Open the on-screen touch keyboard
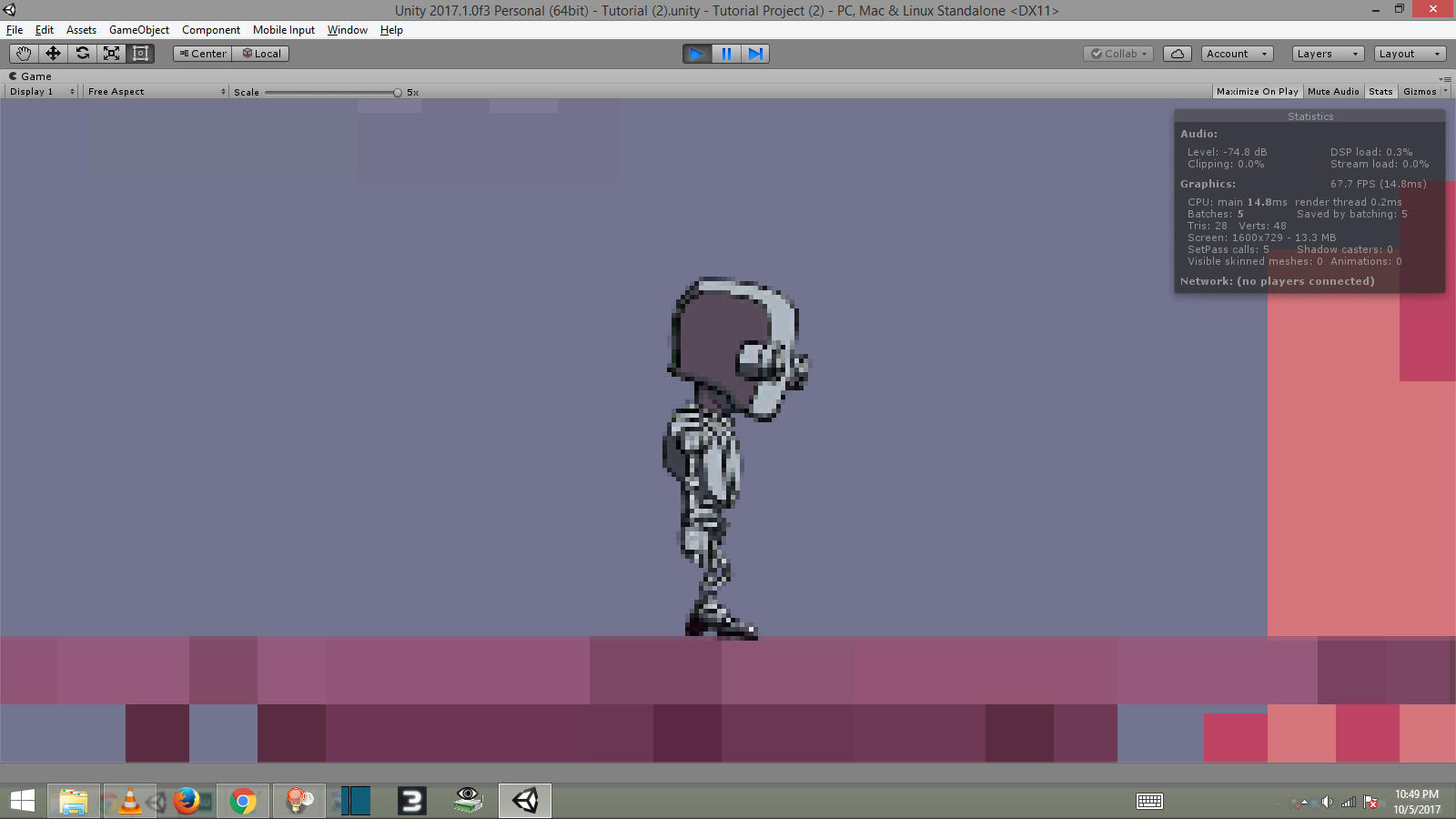 tap(1149, 801)
